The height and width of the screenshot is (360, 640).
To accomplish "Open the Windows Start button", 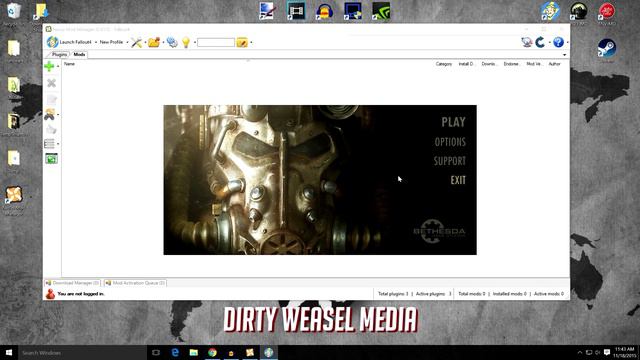I will (9, 353).
